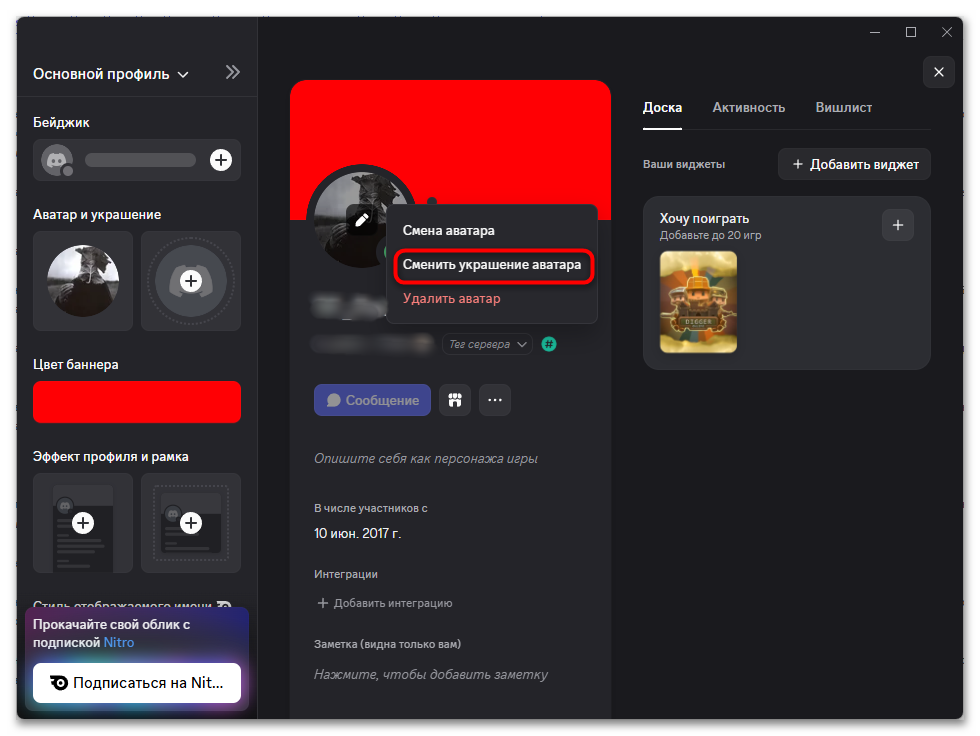Click the Хочу поиграть widget title
Screen dimensions: 980x736
tap(704, 219)
